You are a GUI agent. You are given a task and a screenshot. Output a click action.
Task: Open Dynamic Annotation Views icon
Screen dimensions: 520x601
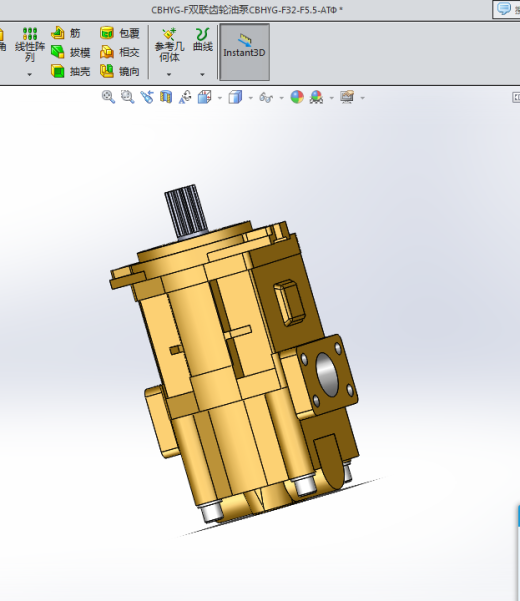pyautogui.click(x=185, y=97)
